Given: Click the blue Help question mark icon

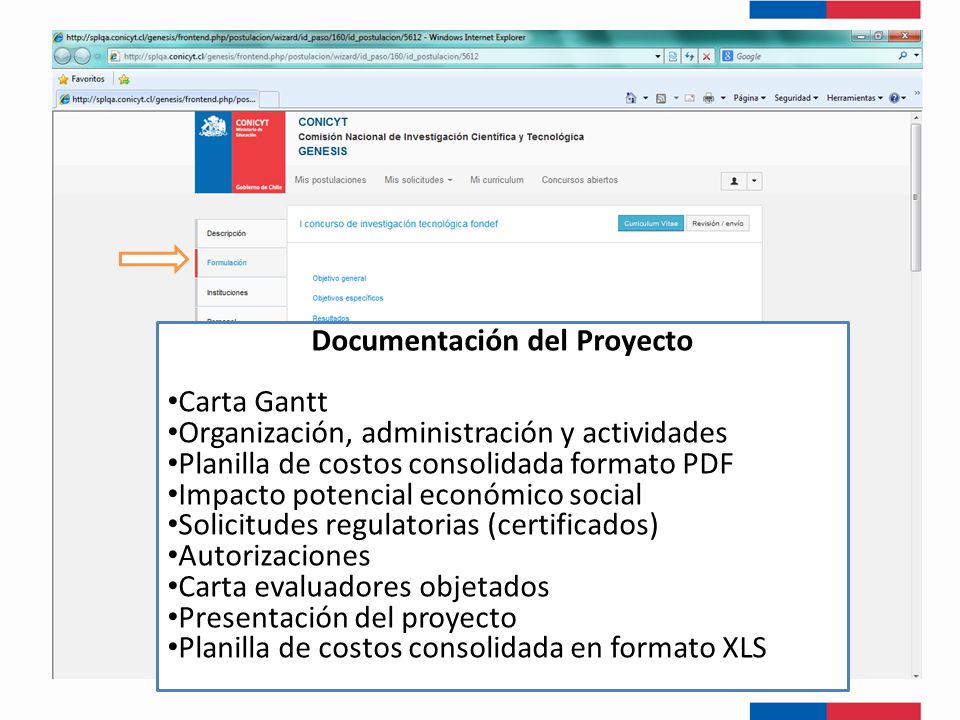Looking at the screenshot, I should tap(894, 98).
